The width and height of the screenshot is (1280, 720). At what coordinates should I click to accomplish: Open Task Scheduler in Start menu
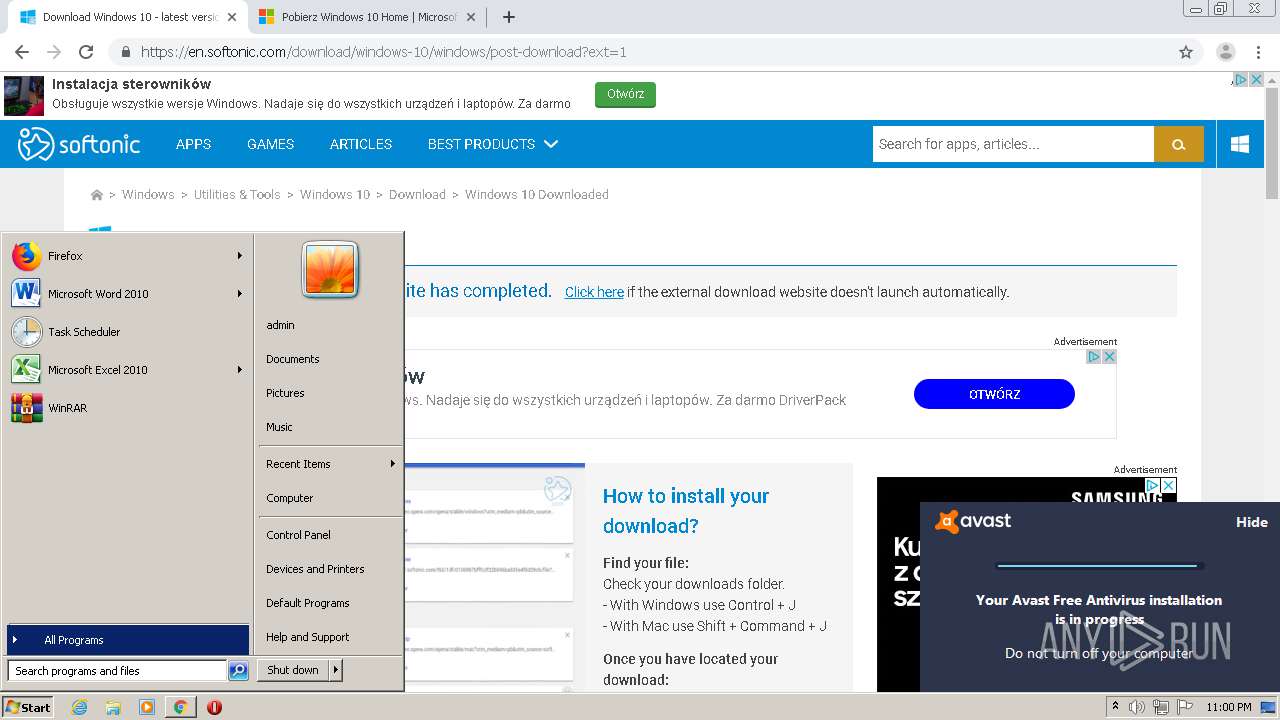[125, 332]
